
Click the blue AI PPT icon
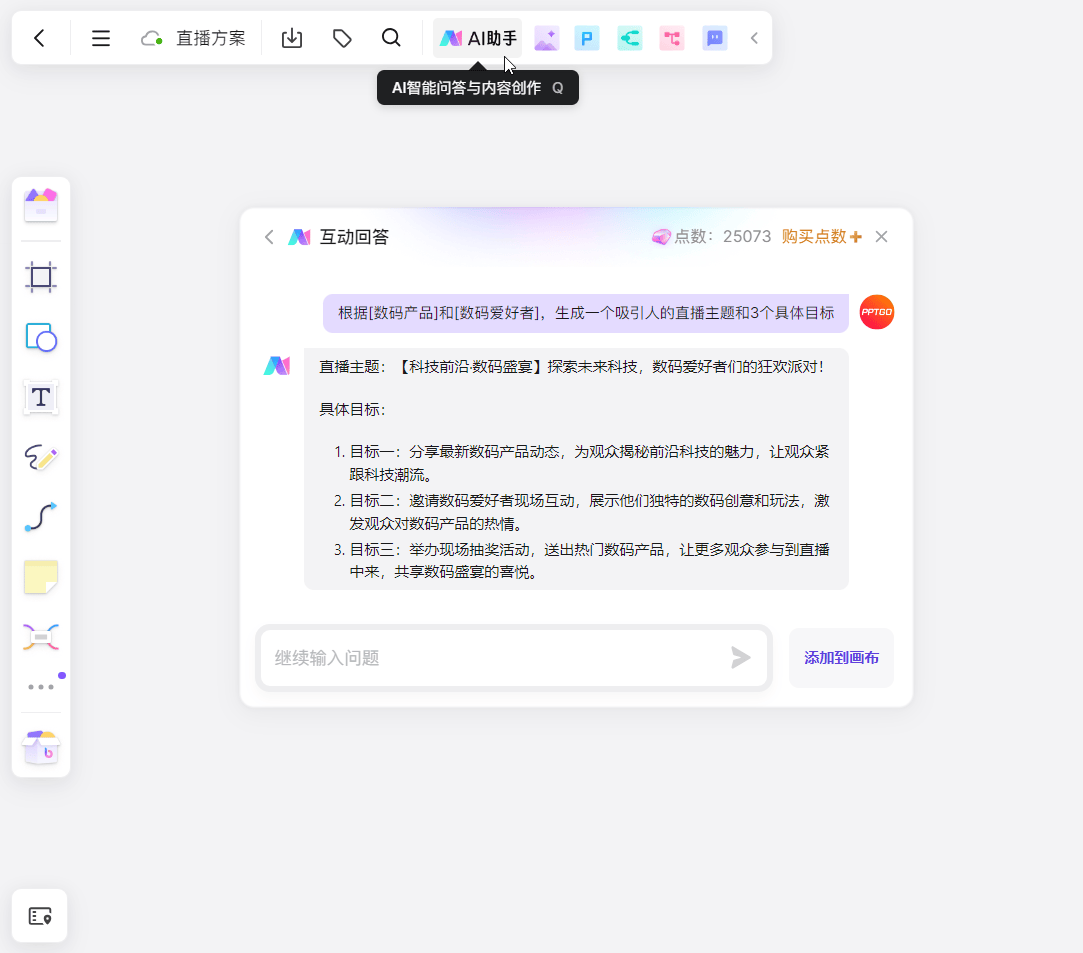click(x=587, y=39)
